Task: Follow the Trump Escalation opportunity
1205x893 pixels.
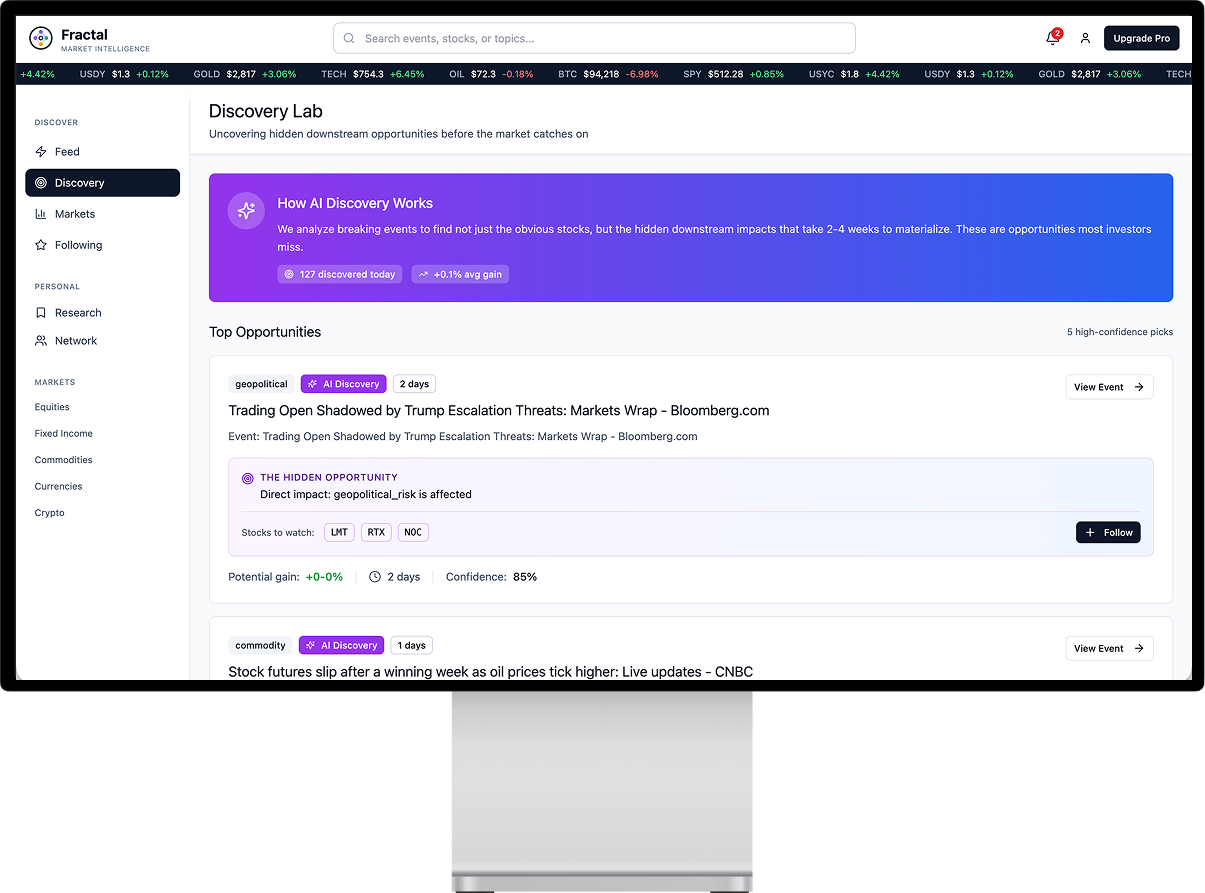Action: tap(1108, 533)
